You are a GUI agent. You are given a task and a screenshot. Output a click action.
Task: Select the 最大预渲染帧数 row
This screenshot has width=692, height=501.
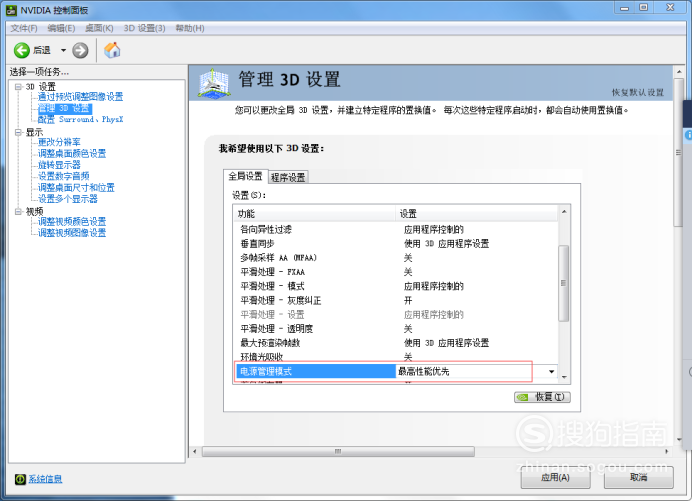[395, 343]
